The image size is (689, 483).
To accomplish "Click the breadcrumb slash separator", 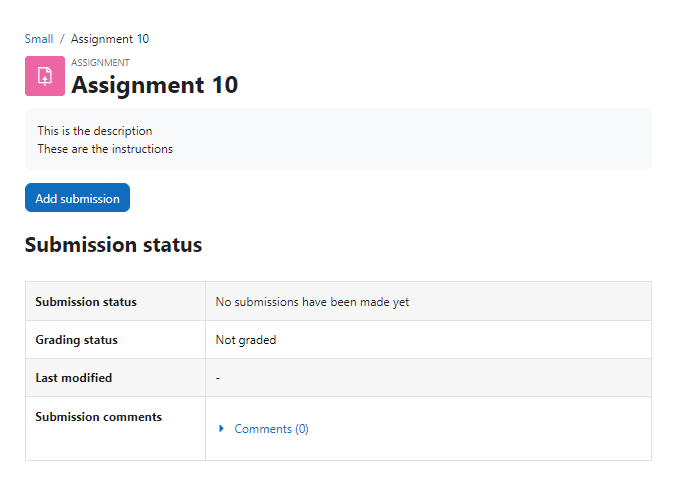I will click(x=62, y=39).
